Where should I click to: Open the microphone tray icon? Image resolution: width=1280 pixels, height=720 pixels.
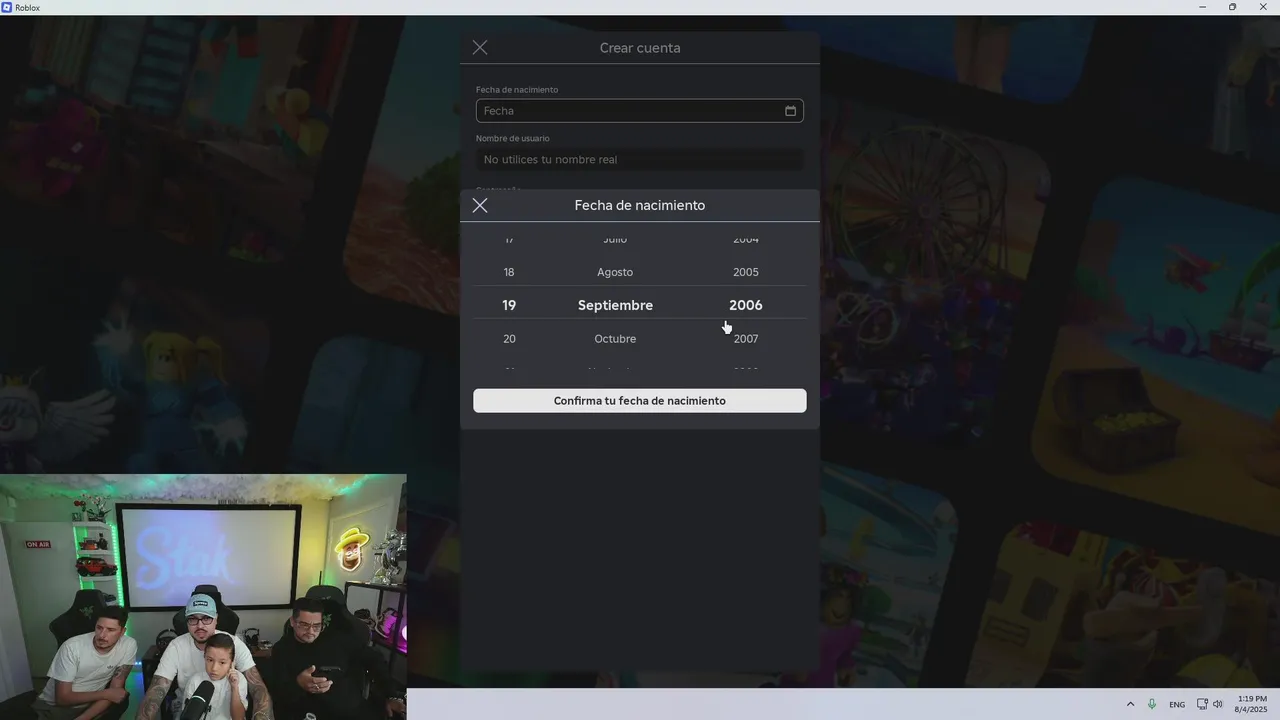click(1152, 704)
